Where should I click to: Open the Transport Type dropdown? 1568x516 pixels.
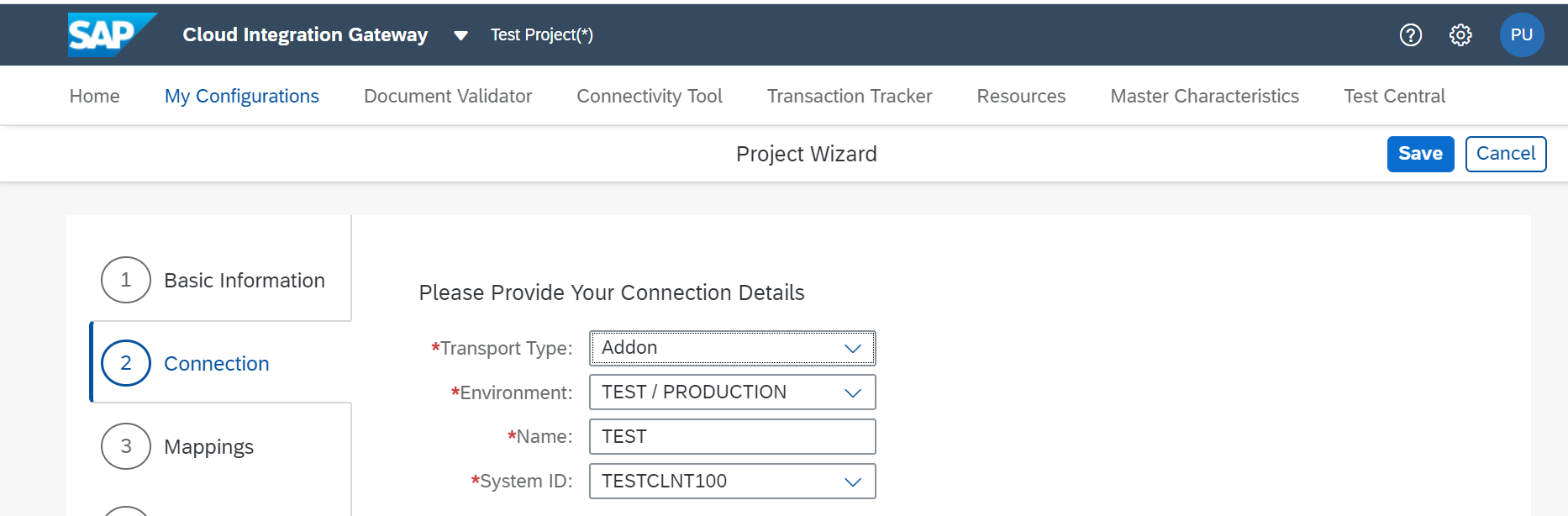coord(854,347)
